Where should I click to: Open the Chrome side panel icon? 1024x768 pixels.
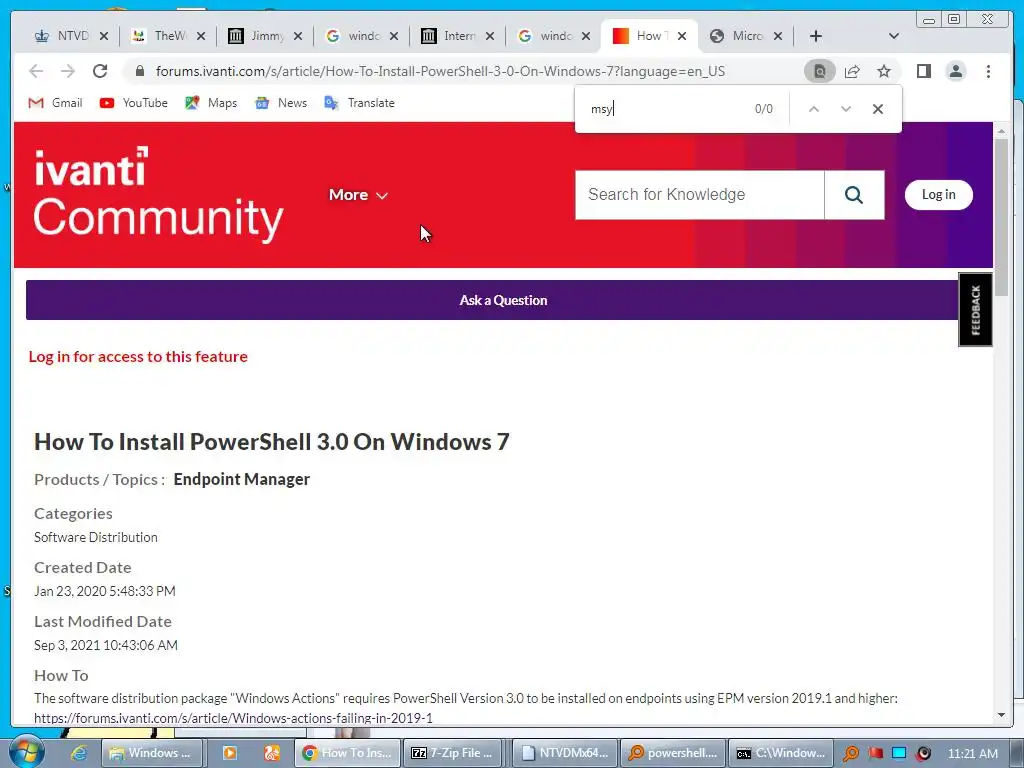[923, 71]
